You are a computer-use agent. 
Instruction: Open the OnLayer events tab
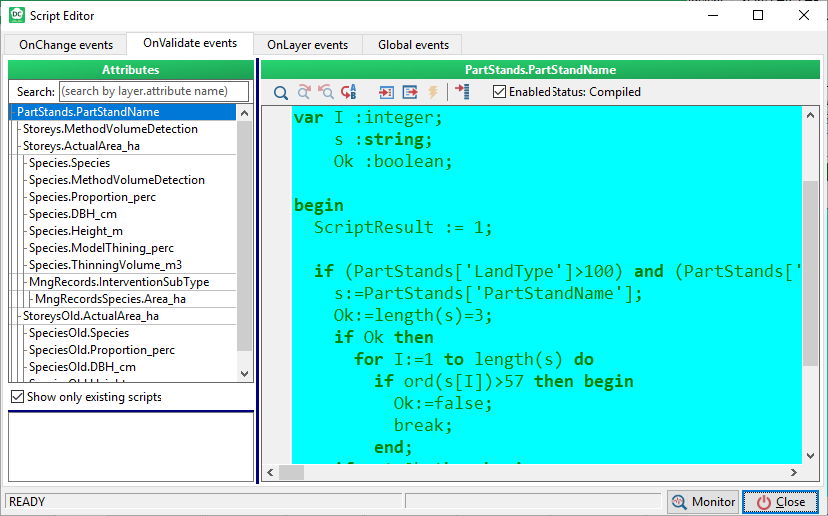[307, 45]
